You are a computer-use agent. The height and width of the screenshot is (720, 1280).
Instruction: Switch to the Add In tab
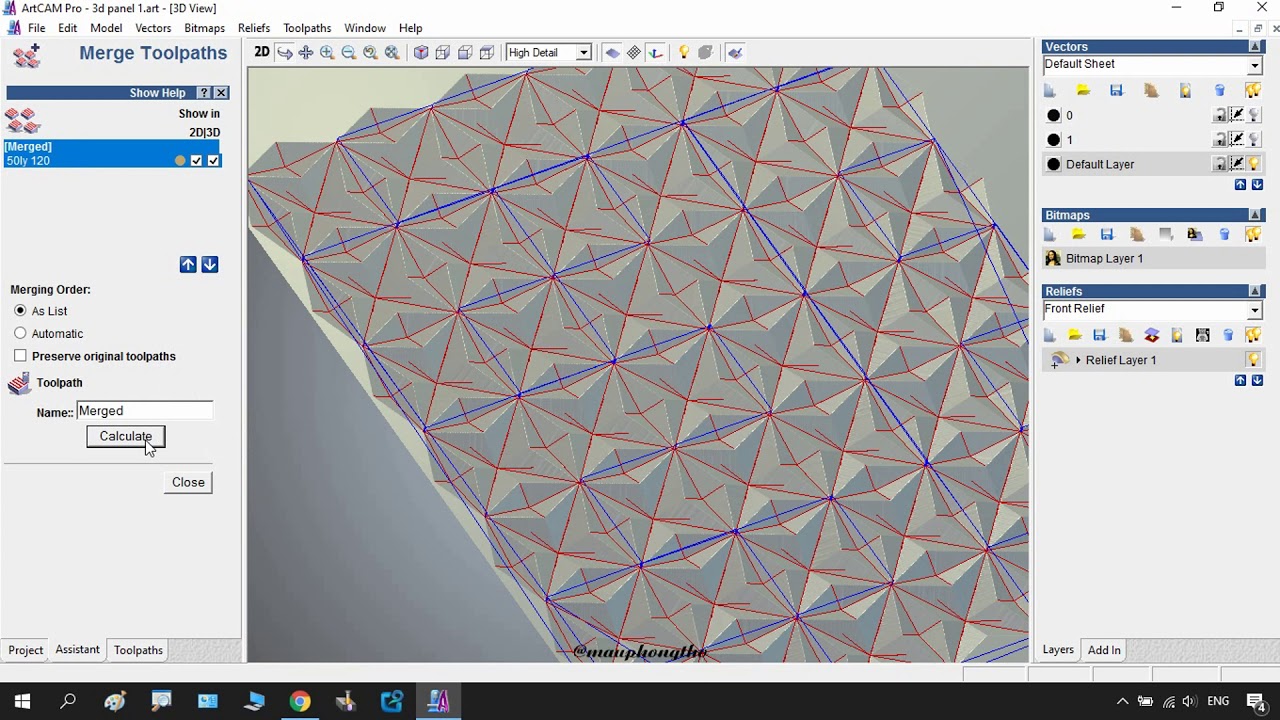pyautogui.click(x=1104, y=650)
